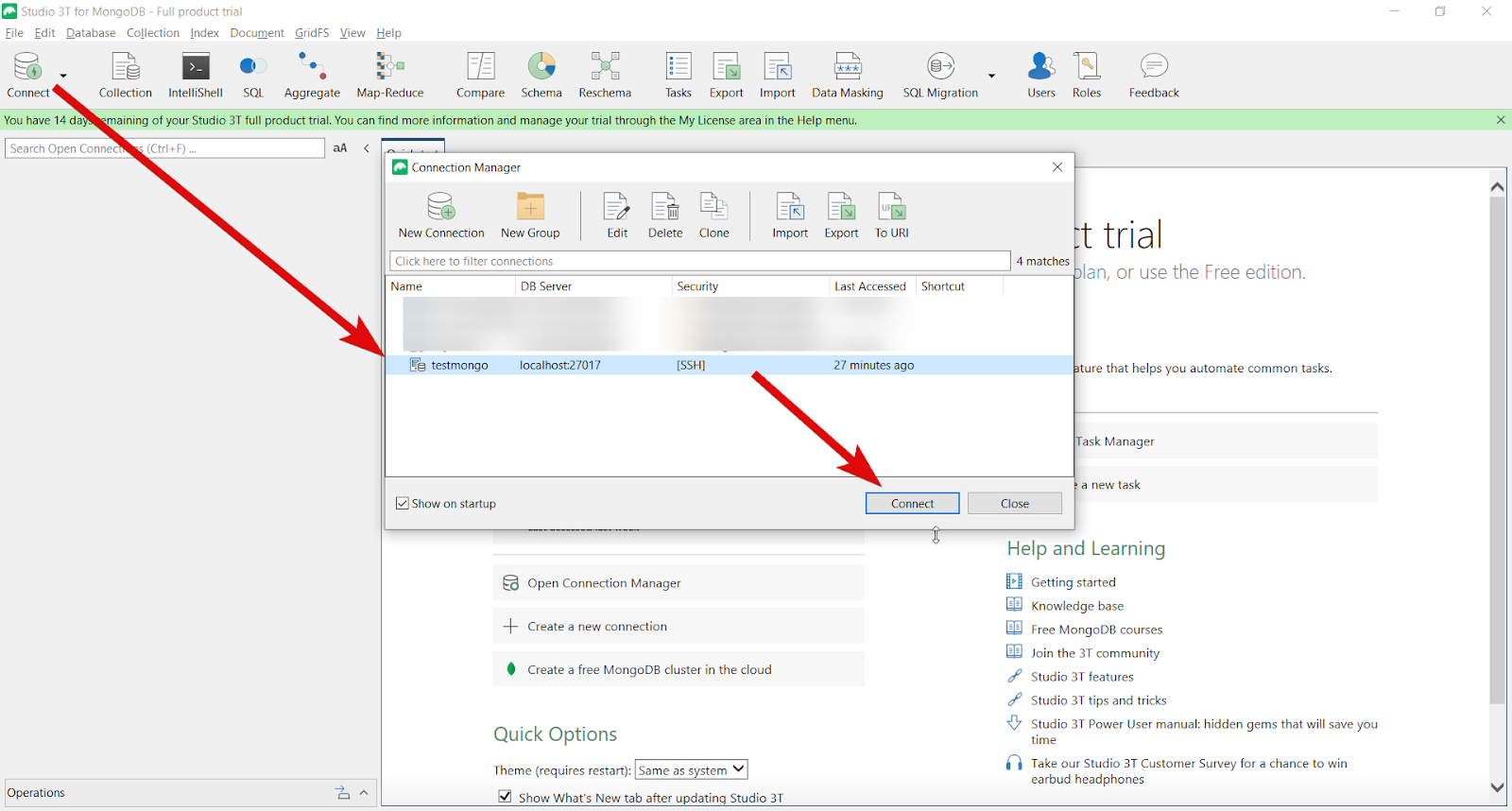Image resolution: width=1512 pixels, height=811 pixels.
Task: Open the Studio 3T tips and tricks link
Action: (1099, 700)
